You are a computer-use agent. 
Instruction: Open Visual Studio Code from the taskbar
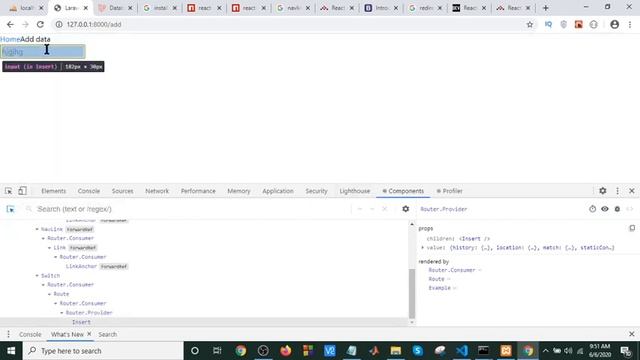point(462,351)
